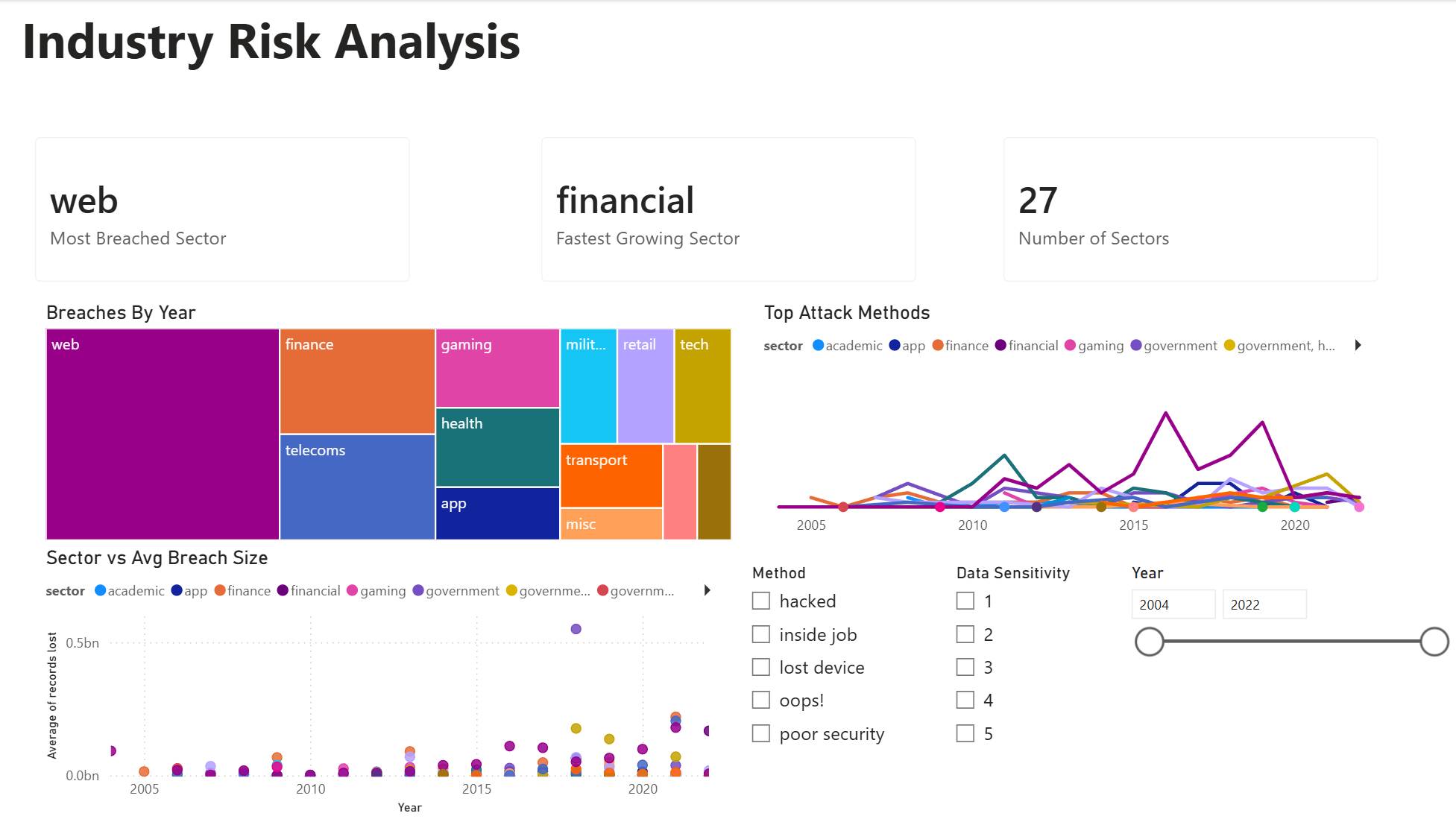The height and width of the screenshot is (819, 1456).
Task: Select the academic sector legend marker
Action: click(819, 345)
